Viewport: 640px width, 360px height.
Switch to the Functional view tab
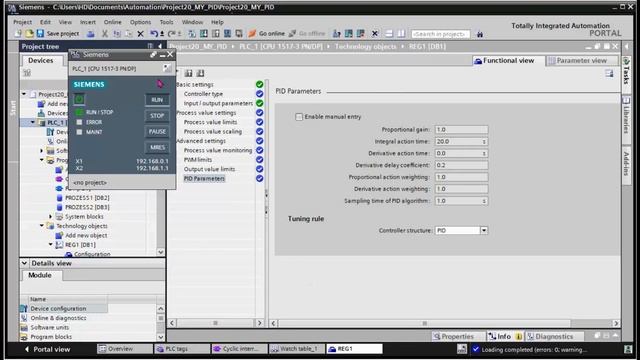508,60
